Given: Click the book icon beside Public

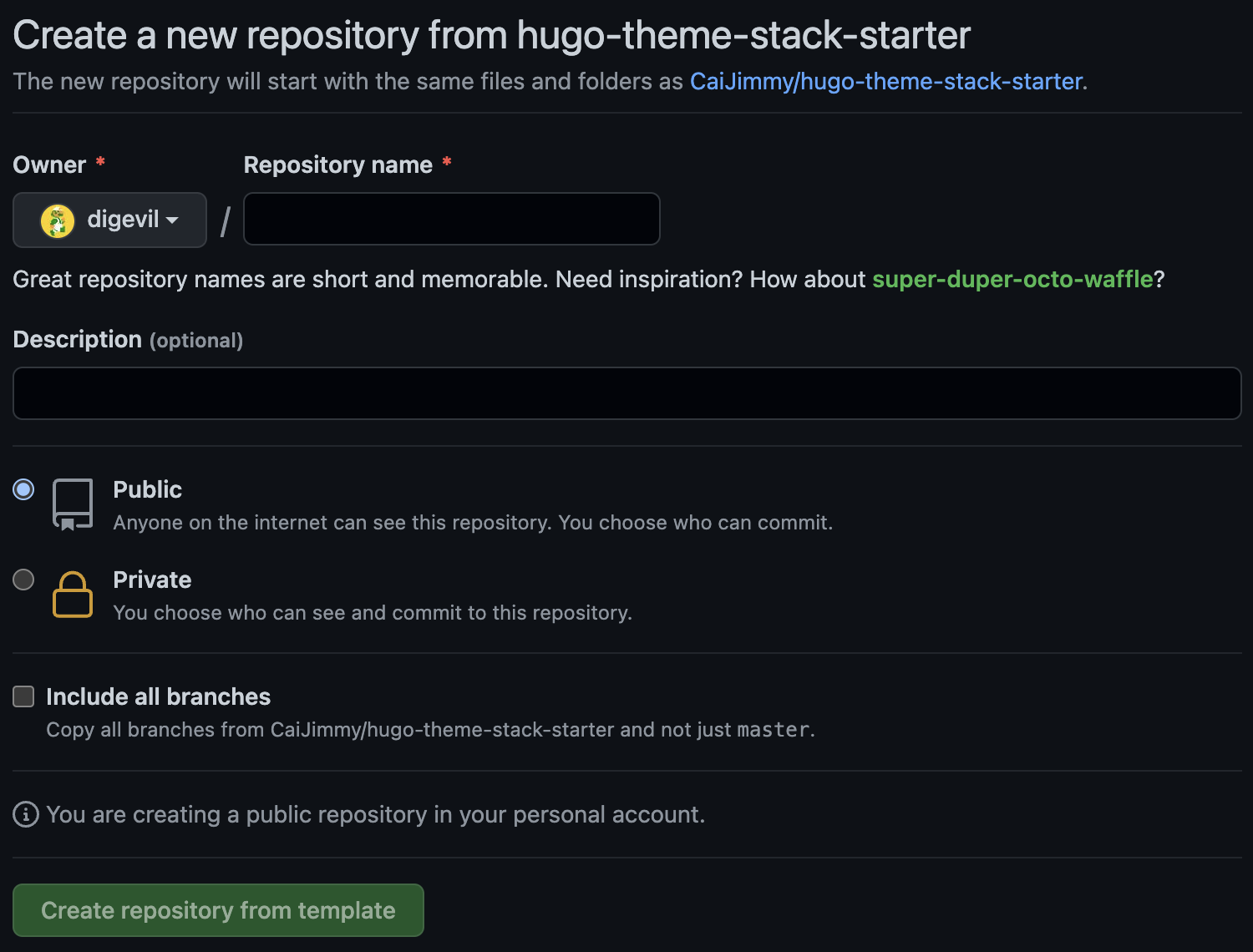Looking at the screenshot, I should coord(73,504).
